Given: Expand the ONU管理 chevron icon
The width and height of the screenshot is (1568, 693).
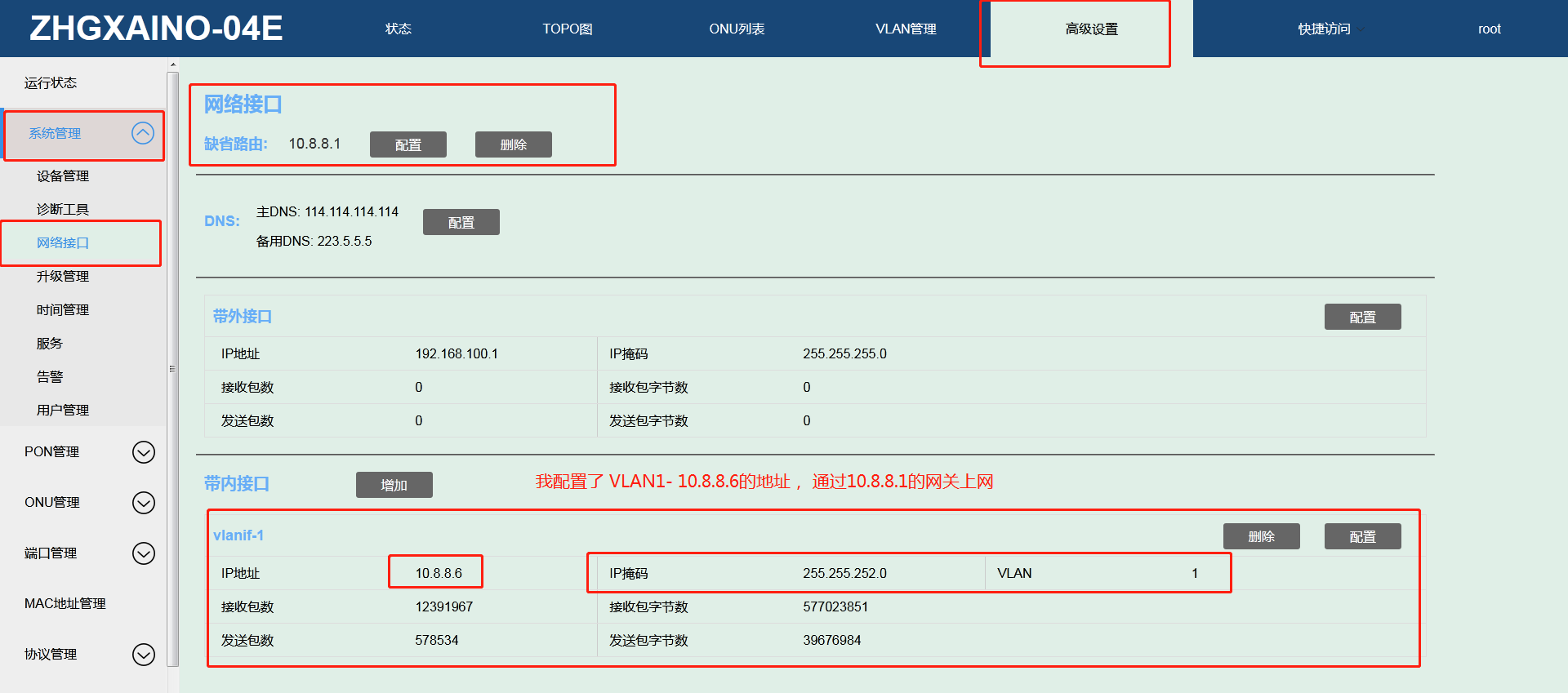Looking at the screenshot, I should [x=143, y=503].
